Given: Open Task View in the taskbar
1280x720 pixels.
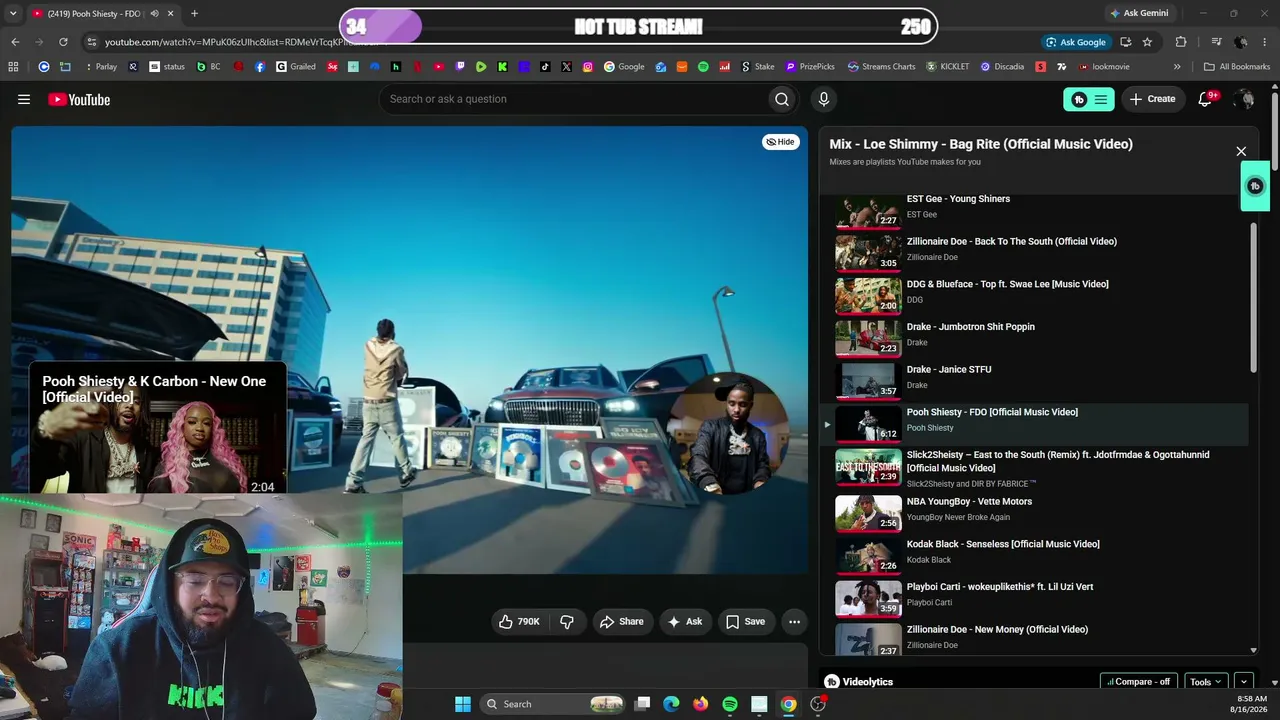Looking at the screenshot, I should point(643,704).
